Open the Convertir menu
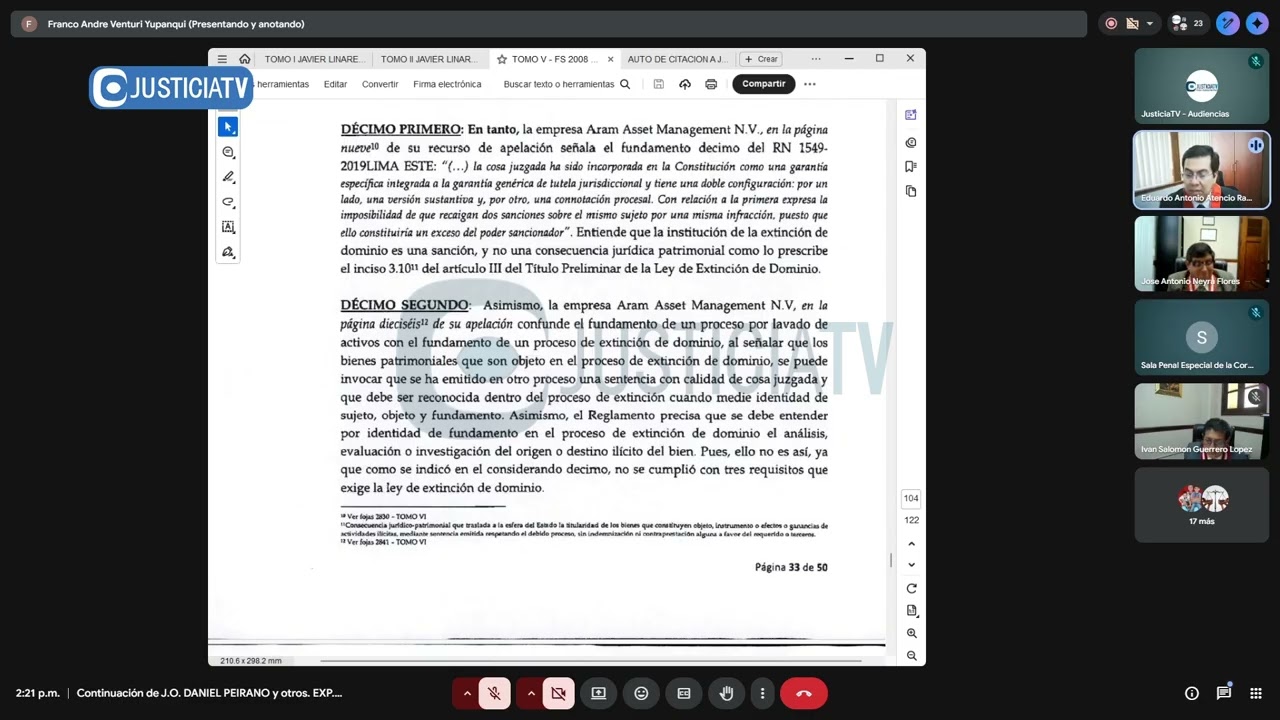Image resolution: width=1280 pixels, height=720 pixels. [380, 84]
